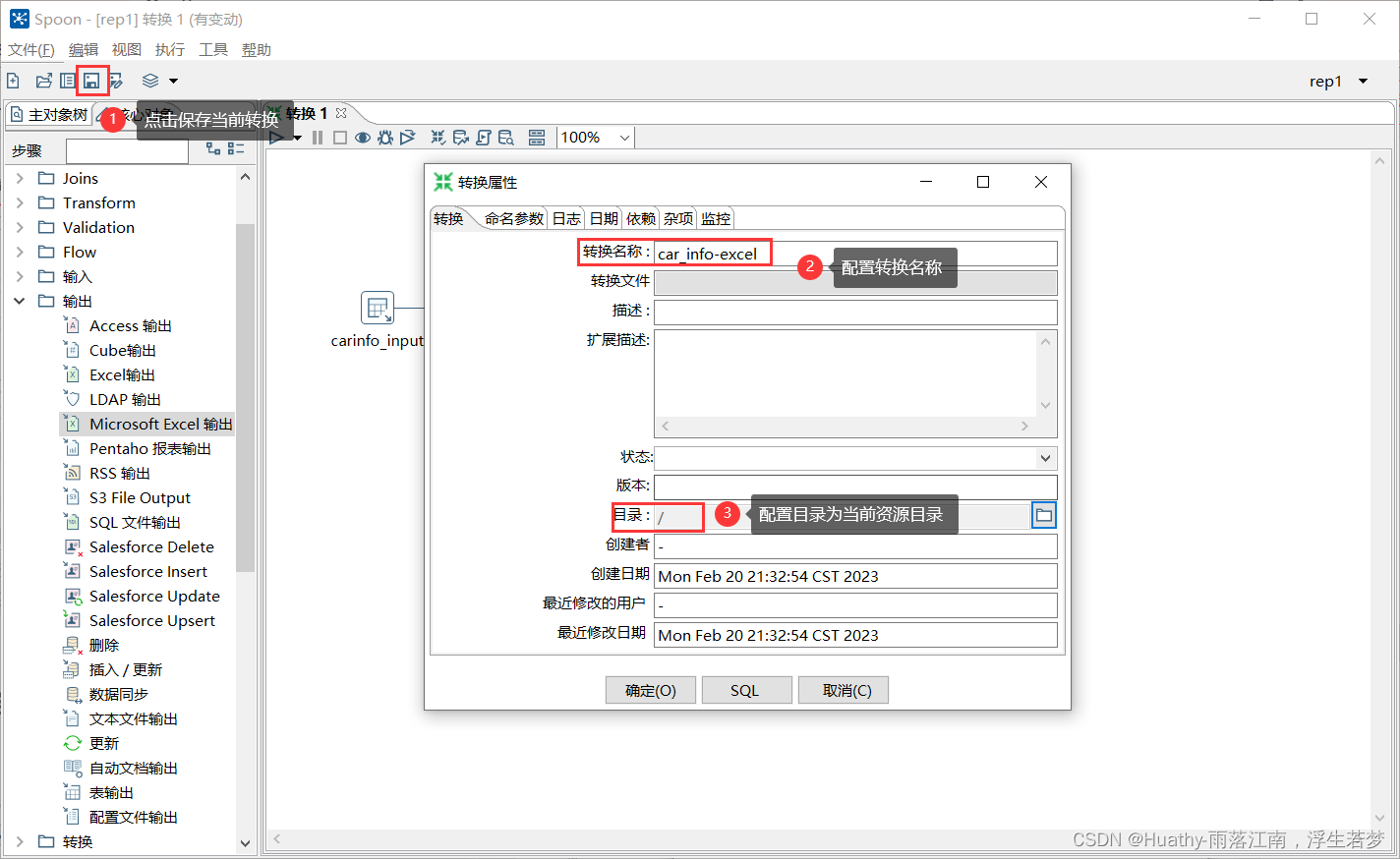Open the 文件(F) menu
The height and width of the screenshot is (859, 1400).
click(x=31, y=49)
